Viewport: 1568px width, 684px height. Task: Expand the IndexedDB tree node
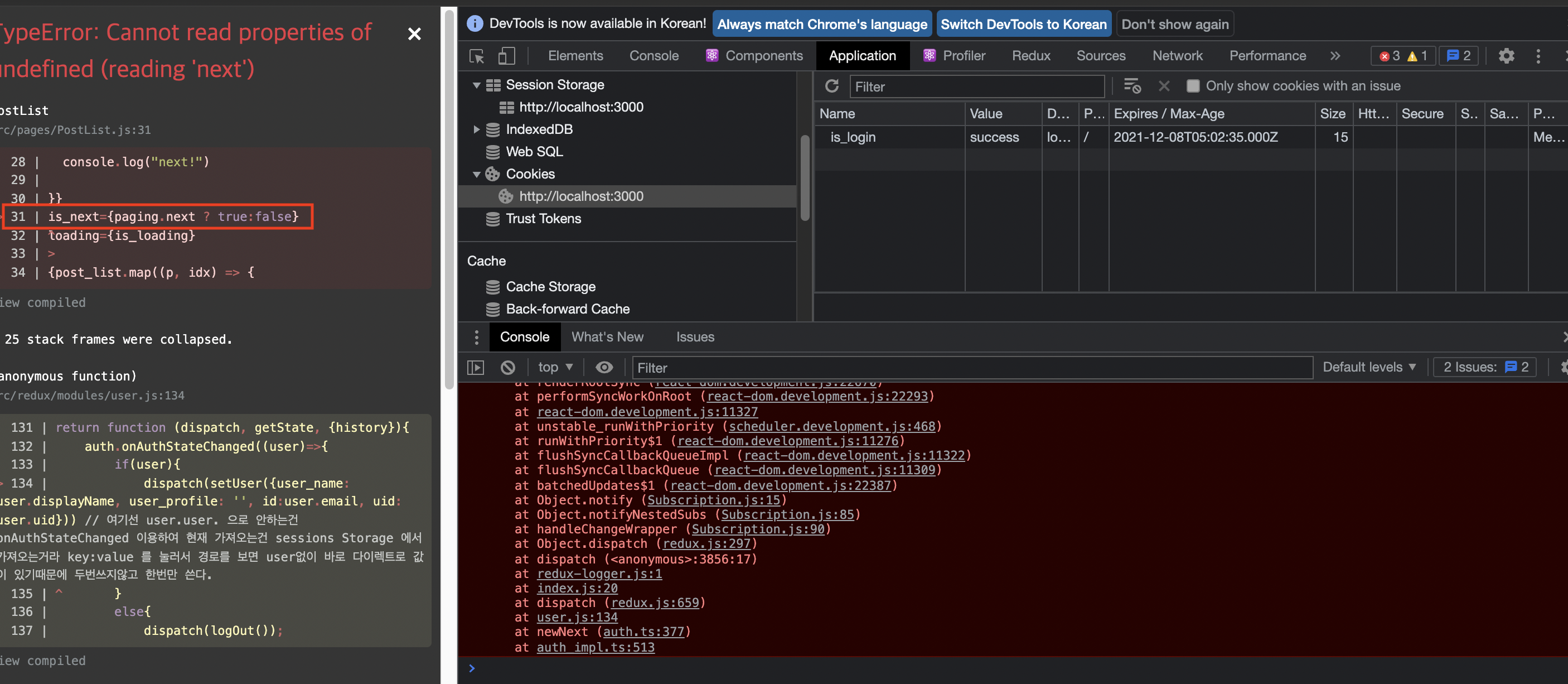pos(477,129)
